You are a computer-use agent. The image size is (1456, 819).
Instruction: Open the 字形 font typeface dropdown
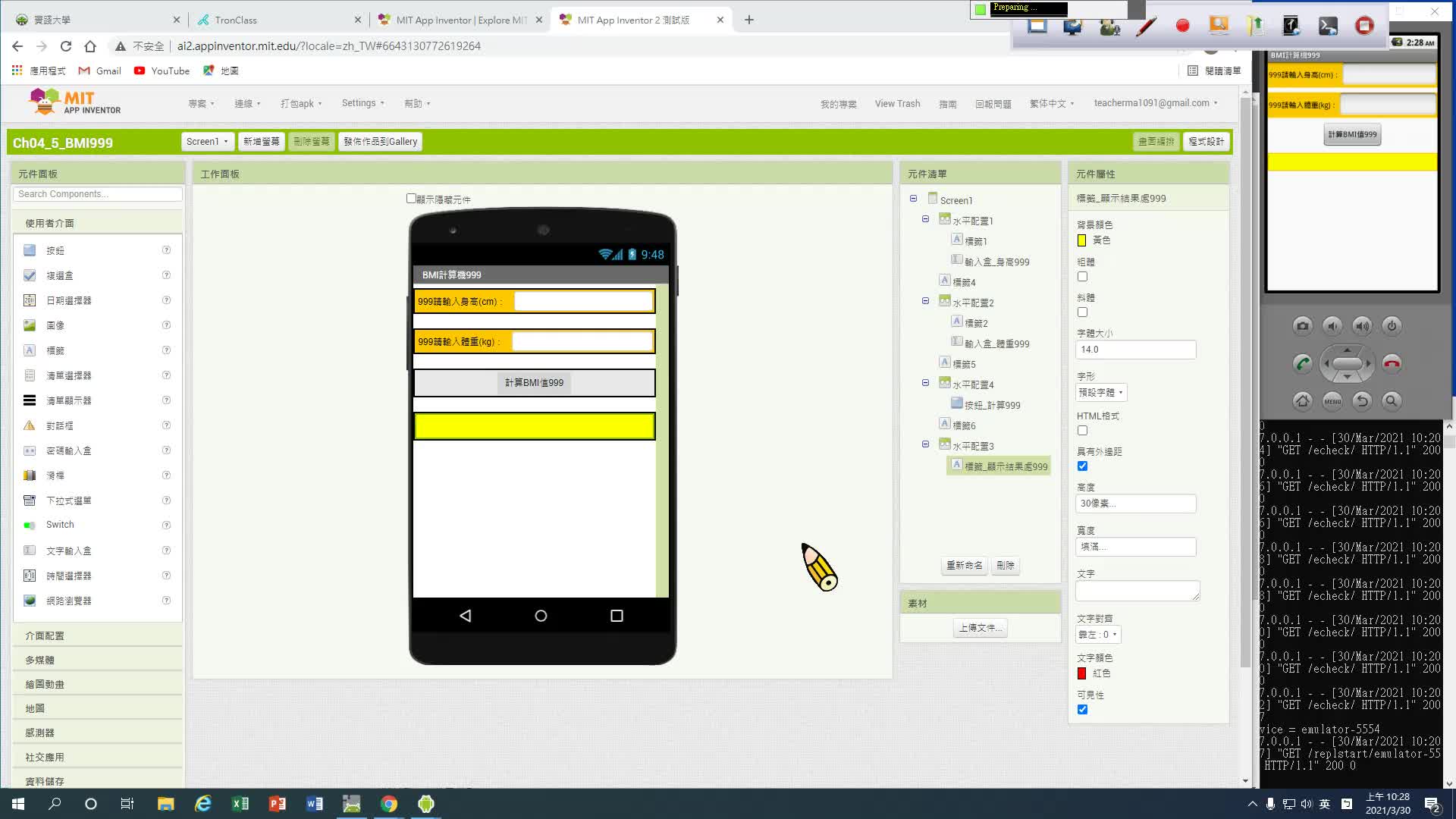pos(1101,393)
